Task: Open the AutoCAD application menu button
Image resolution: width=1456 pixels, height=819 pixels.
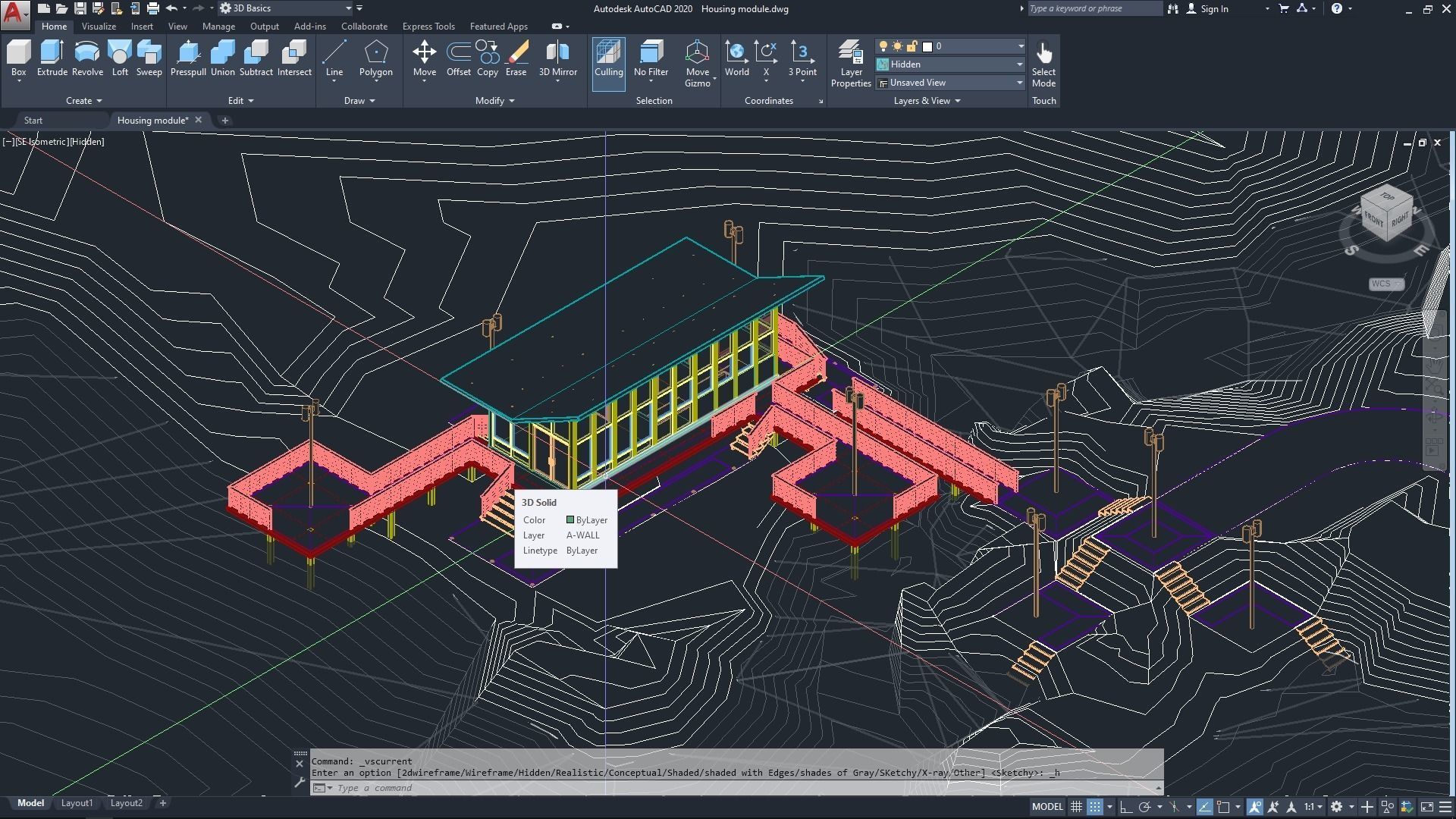Action: pyautogui.click(x=15, y=14)
